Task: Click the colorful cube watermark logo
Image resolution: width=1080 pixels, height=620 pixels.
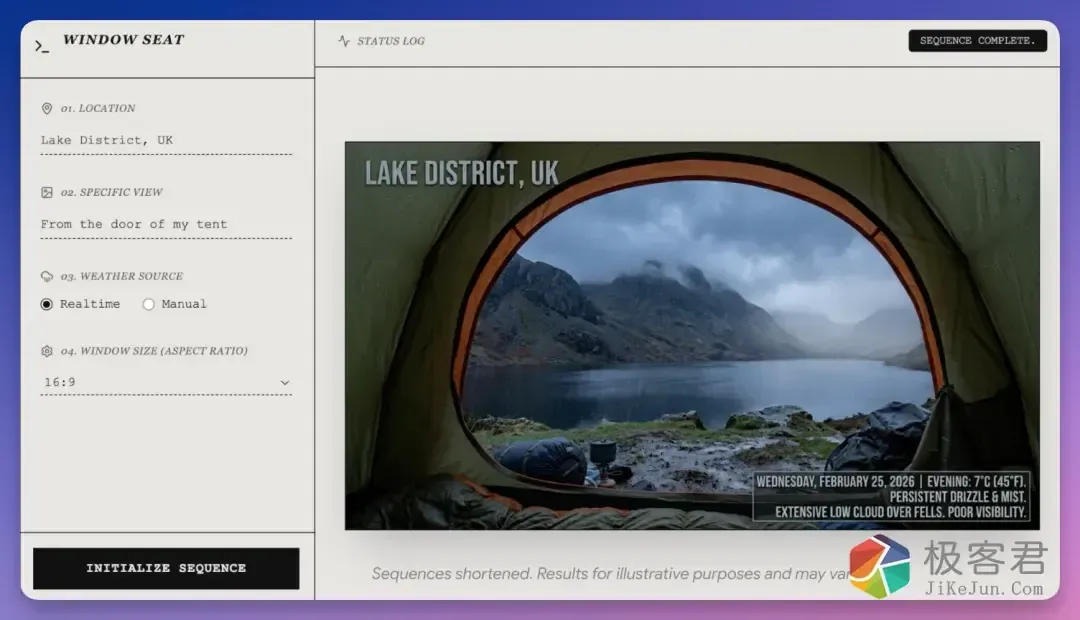Action: point(880,565)
